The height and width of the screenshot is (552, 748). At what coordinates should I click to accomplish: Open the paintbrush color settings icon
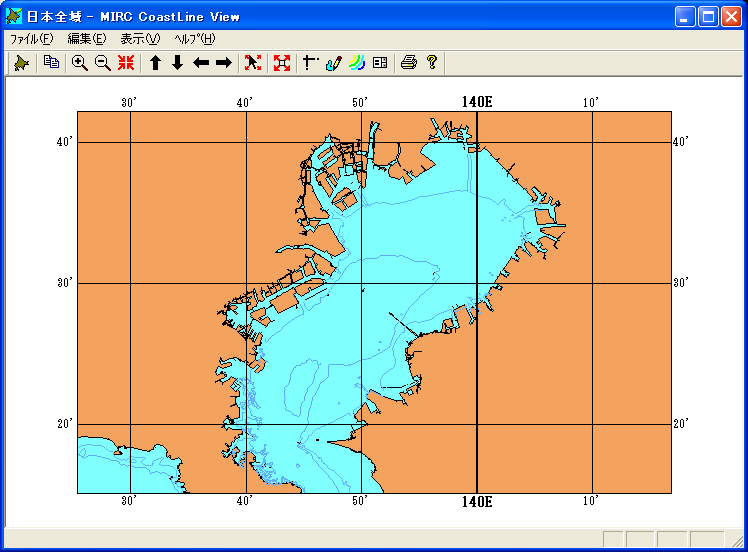(333, 63)
